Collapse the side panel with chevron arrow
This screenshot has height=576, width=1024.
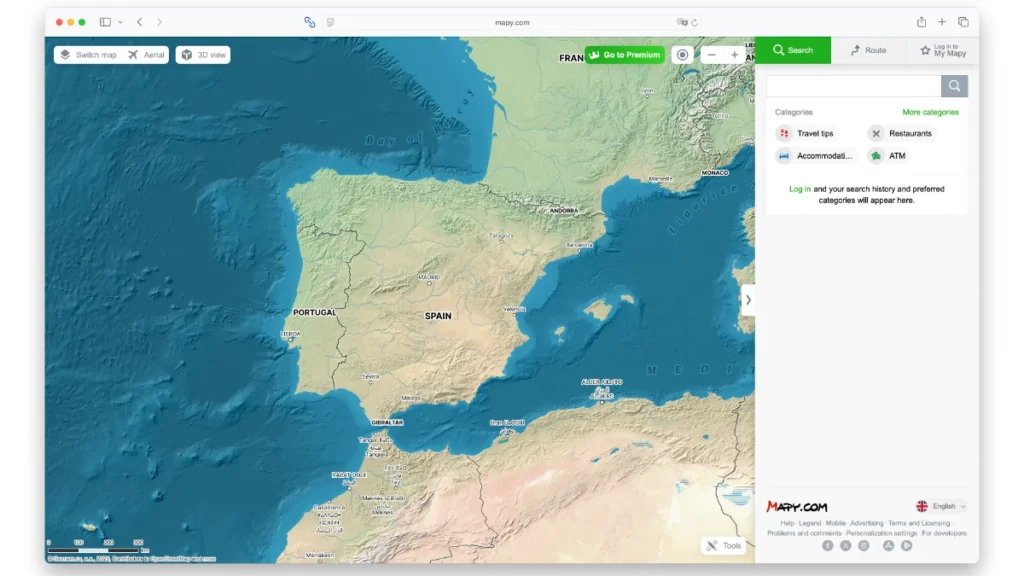click(748, 299)
